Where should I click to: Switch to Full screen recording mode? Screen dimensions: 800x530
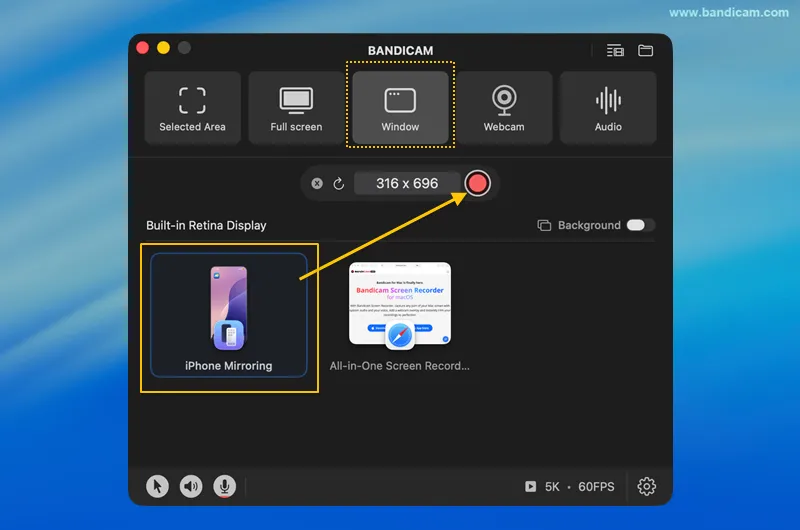(296, 108)
